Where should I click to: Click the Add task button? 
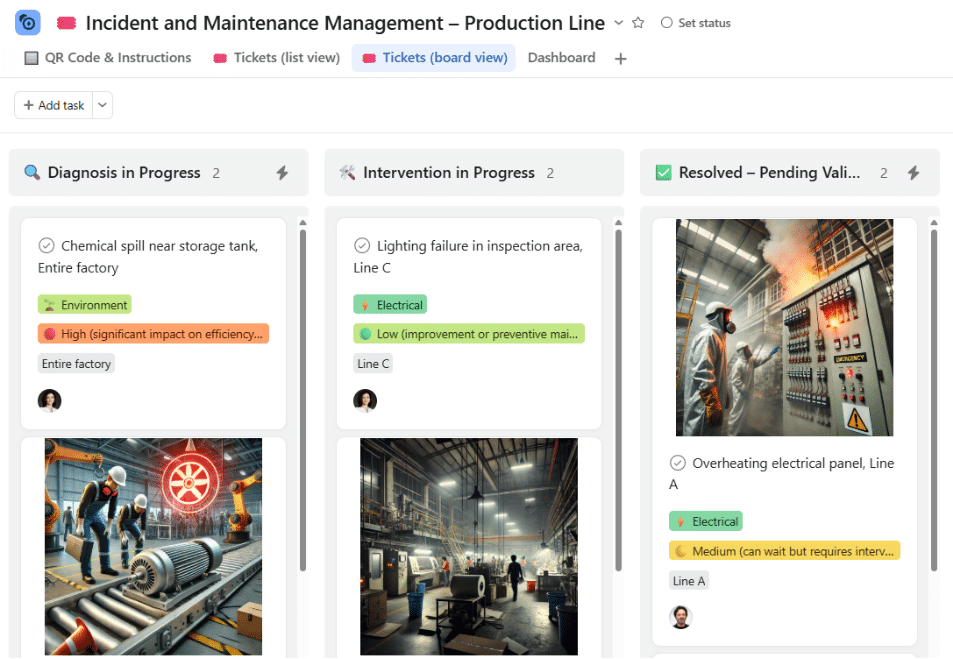53,105
